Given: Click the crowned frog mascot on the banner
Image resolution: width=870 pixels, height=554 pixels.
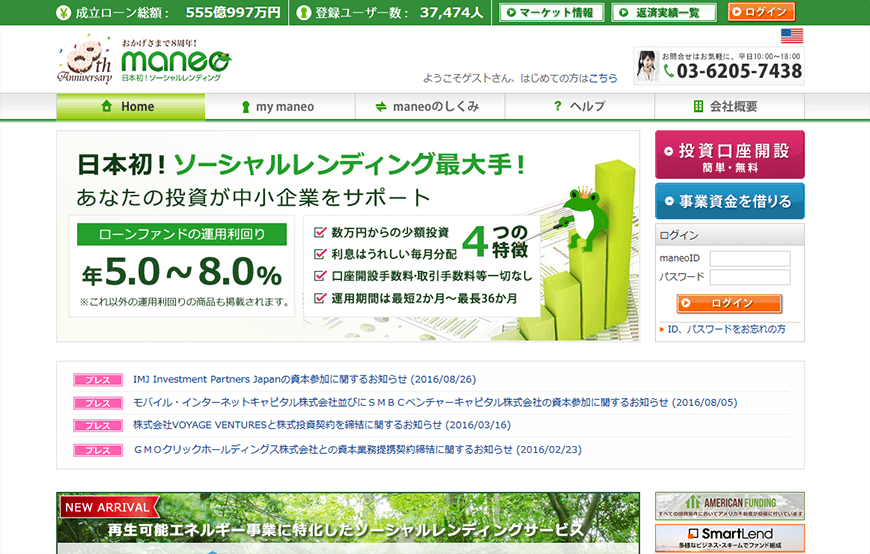Looking at the screenshot, I should (x=584, y=219).
